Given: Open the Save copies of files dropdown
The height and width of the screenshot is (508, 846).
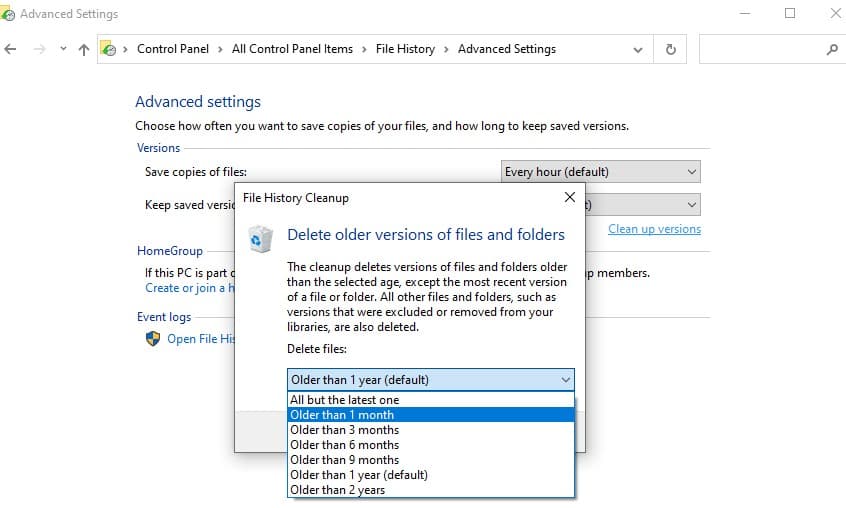Looking at the screenshot, I should pyautogui.click(x=600, y=172).
